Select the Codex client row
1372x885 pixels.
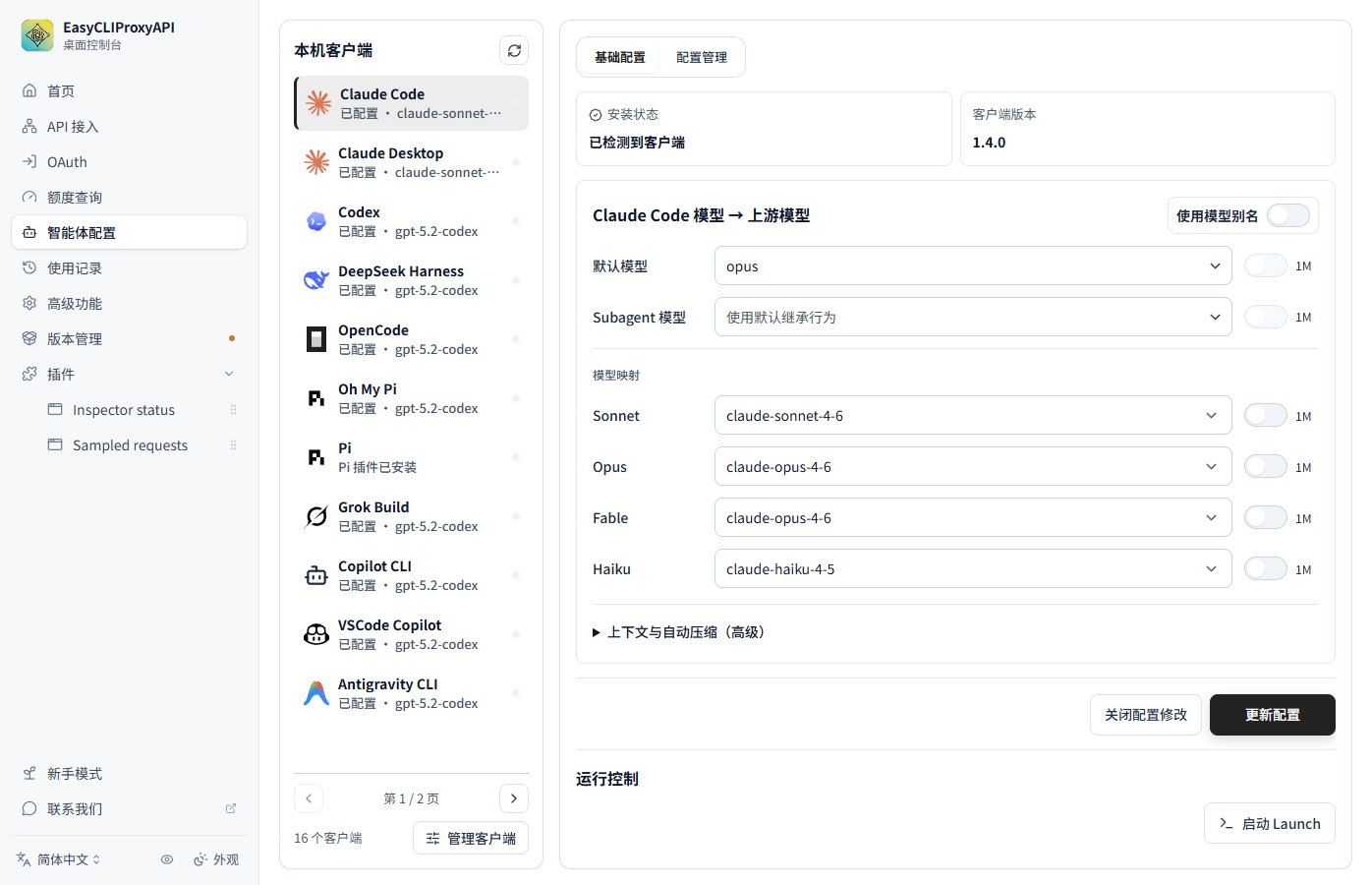[411, 221]
